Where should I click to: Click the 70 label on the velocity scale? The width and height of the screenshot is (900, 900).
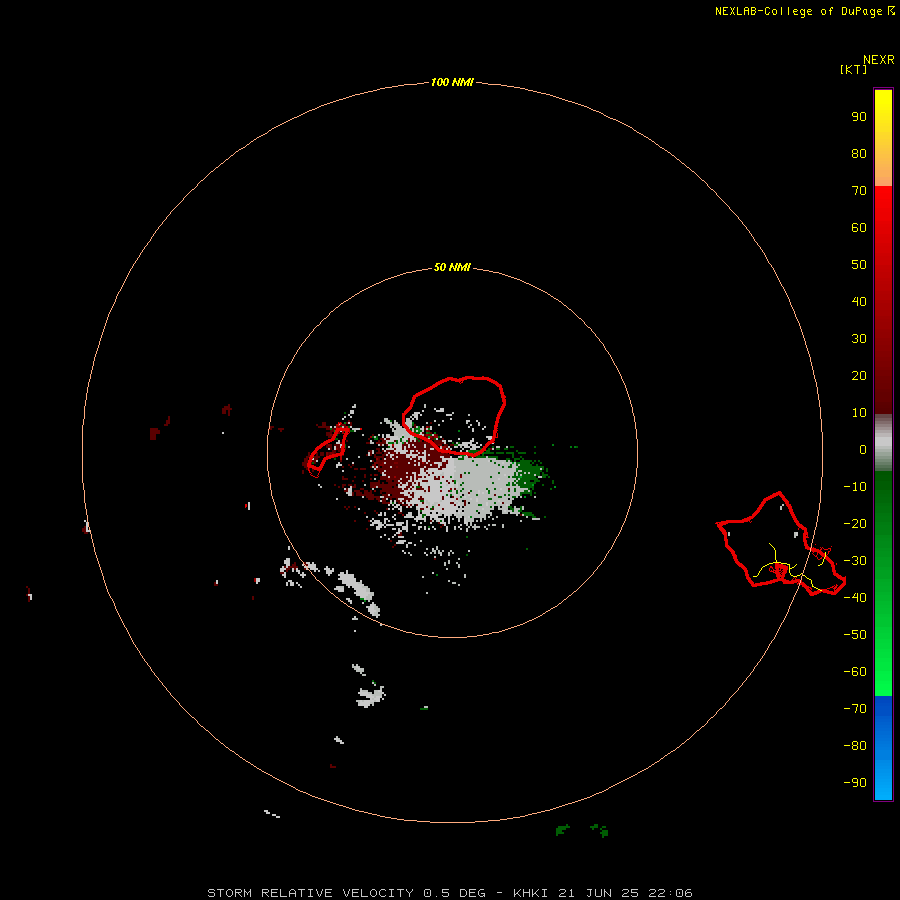tap(859, 191)
